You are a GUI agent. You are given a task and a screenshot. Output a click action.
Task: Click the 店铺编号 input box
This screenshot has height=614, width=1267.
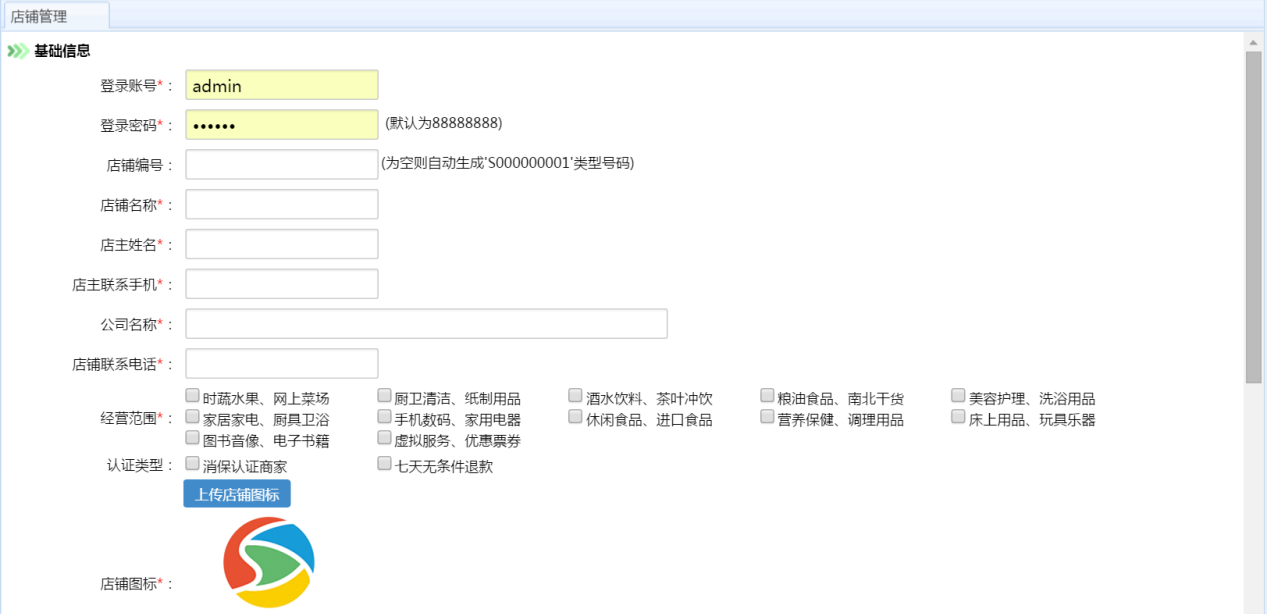282,164
